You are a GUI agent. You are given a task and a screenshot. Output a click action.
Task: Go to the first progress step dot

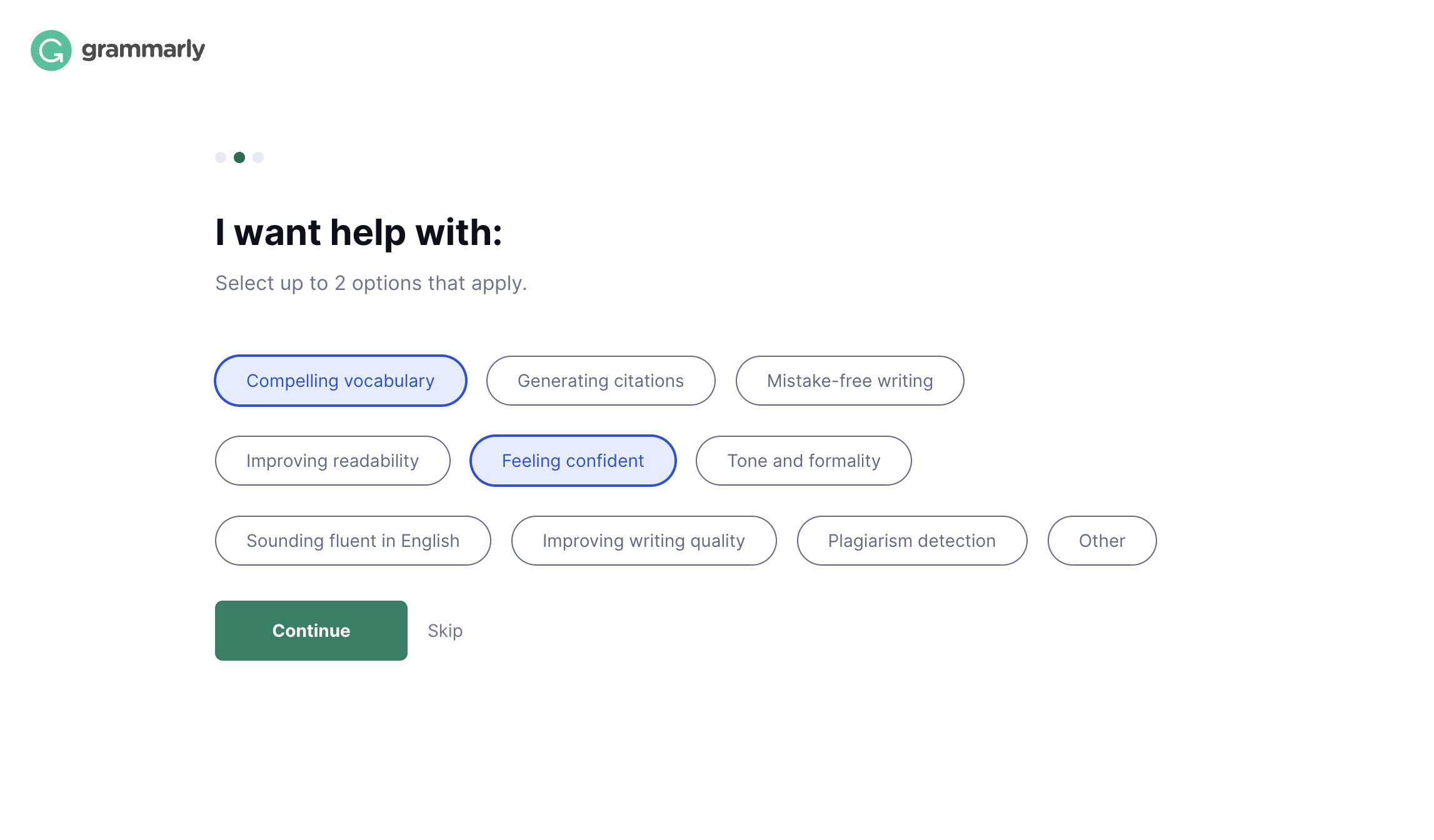point(221,157)
